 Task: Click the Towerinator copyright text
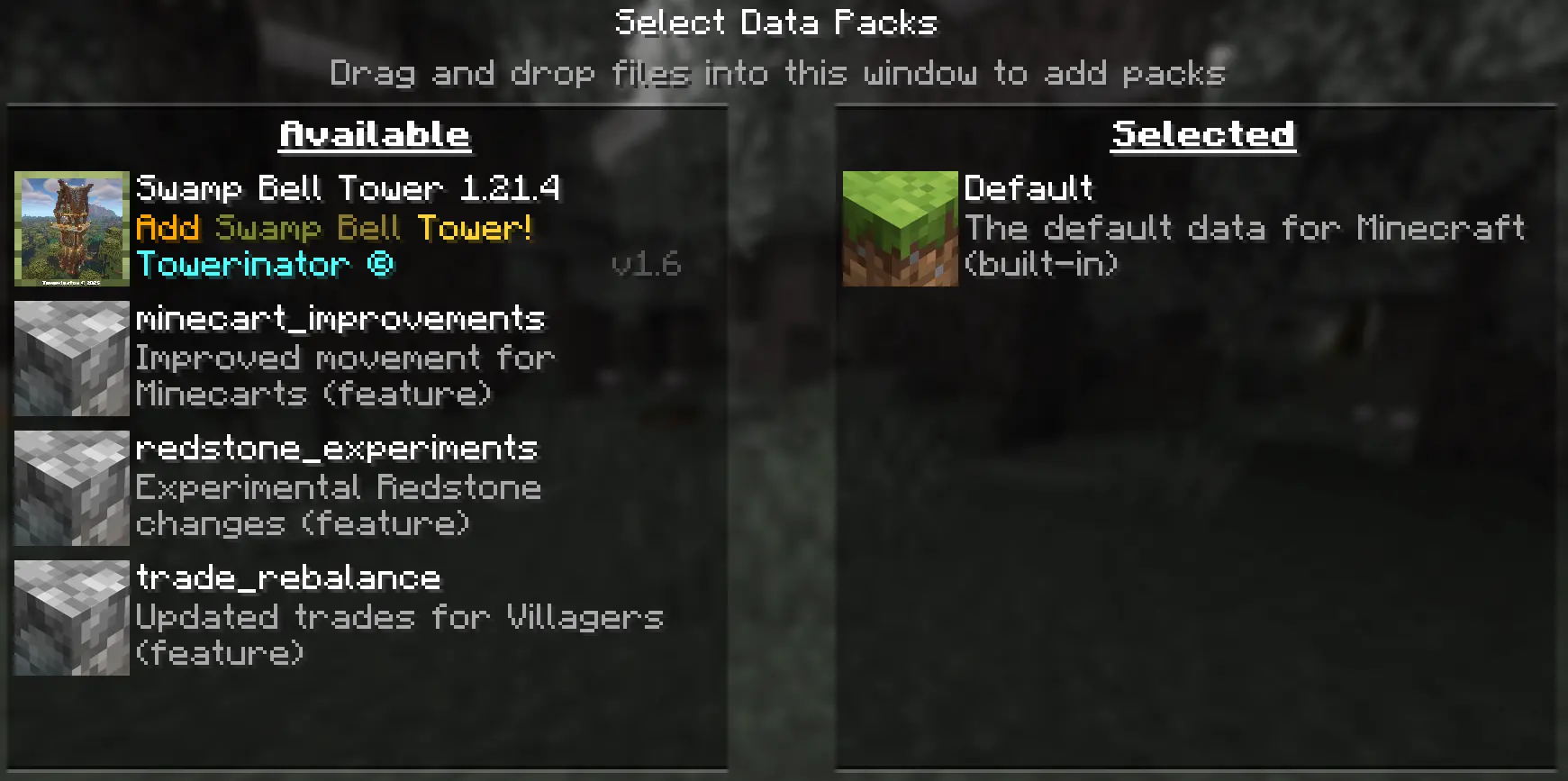[x=266, y=265]
